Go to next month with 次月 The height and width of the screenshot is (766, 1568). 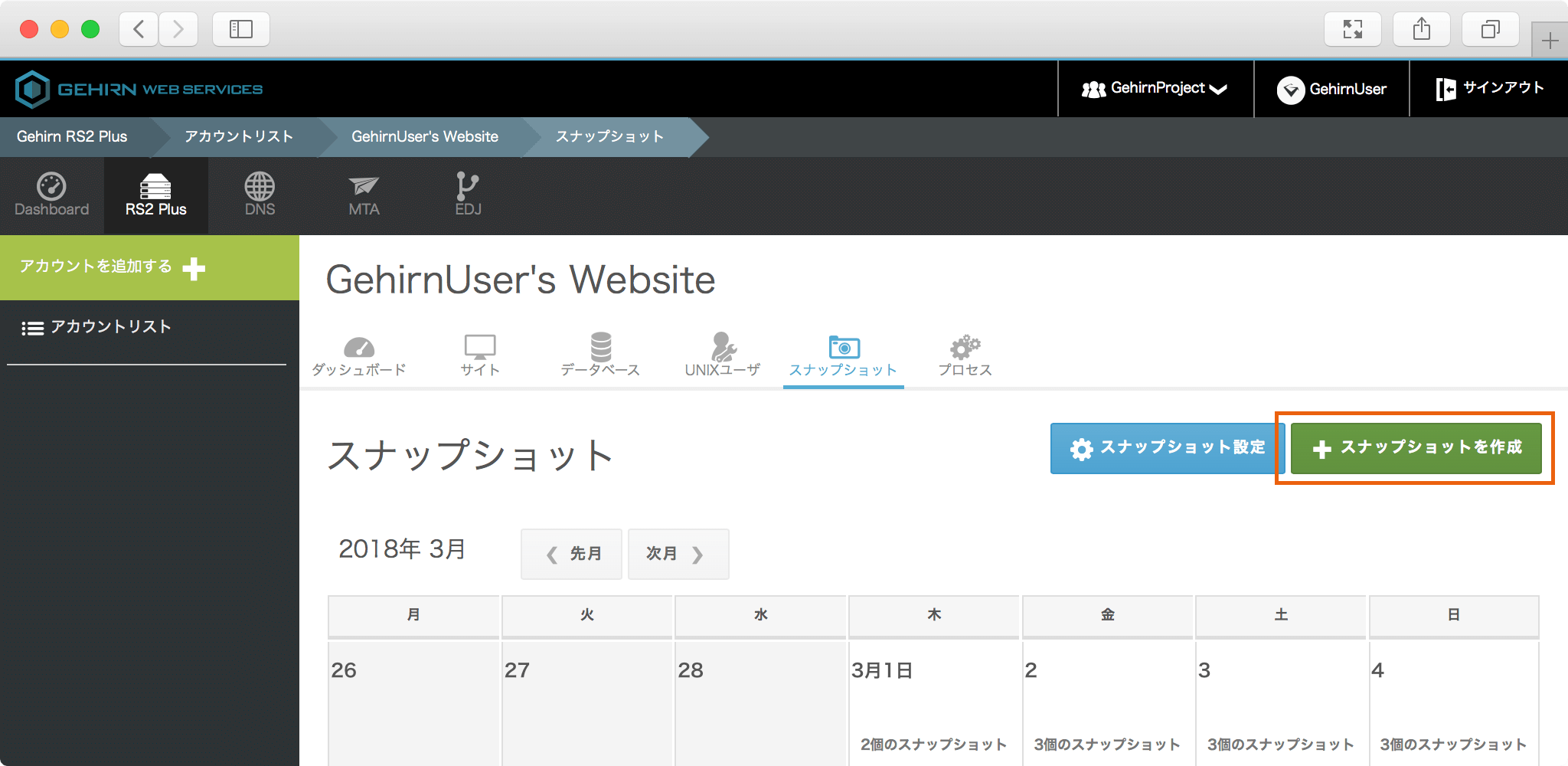678,554
